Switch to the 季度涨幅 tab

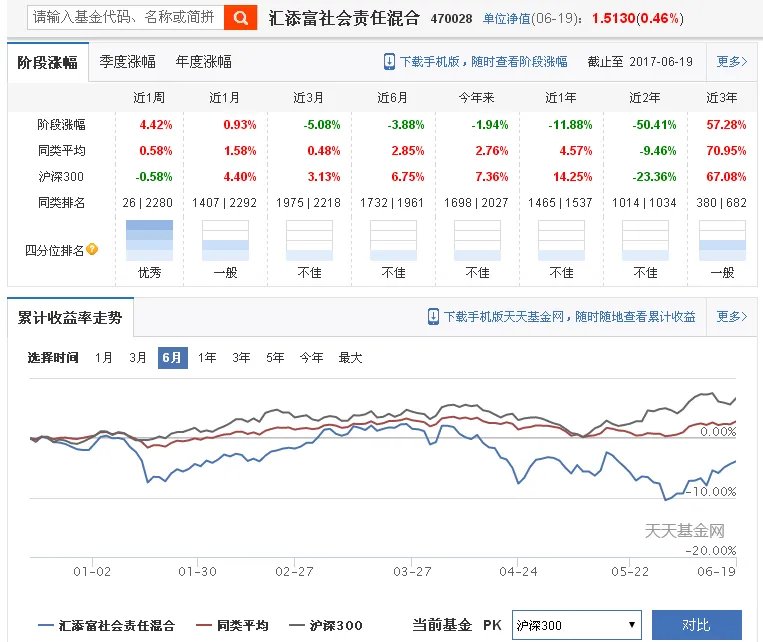[127, 62]
